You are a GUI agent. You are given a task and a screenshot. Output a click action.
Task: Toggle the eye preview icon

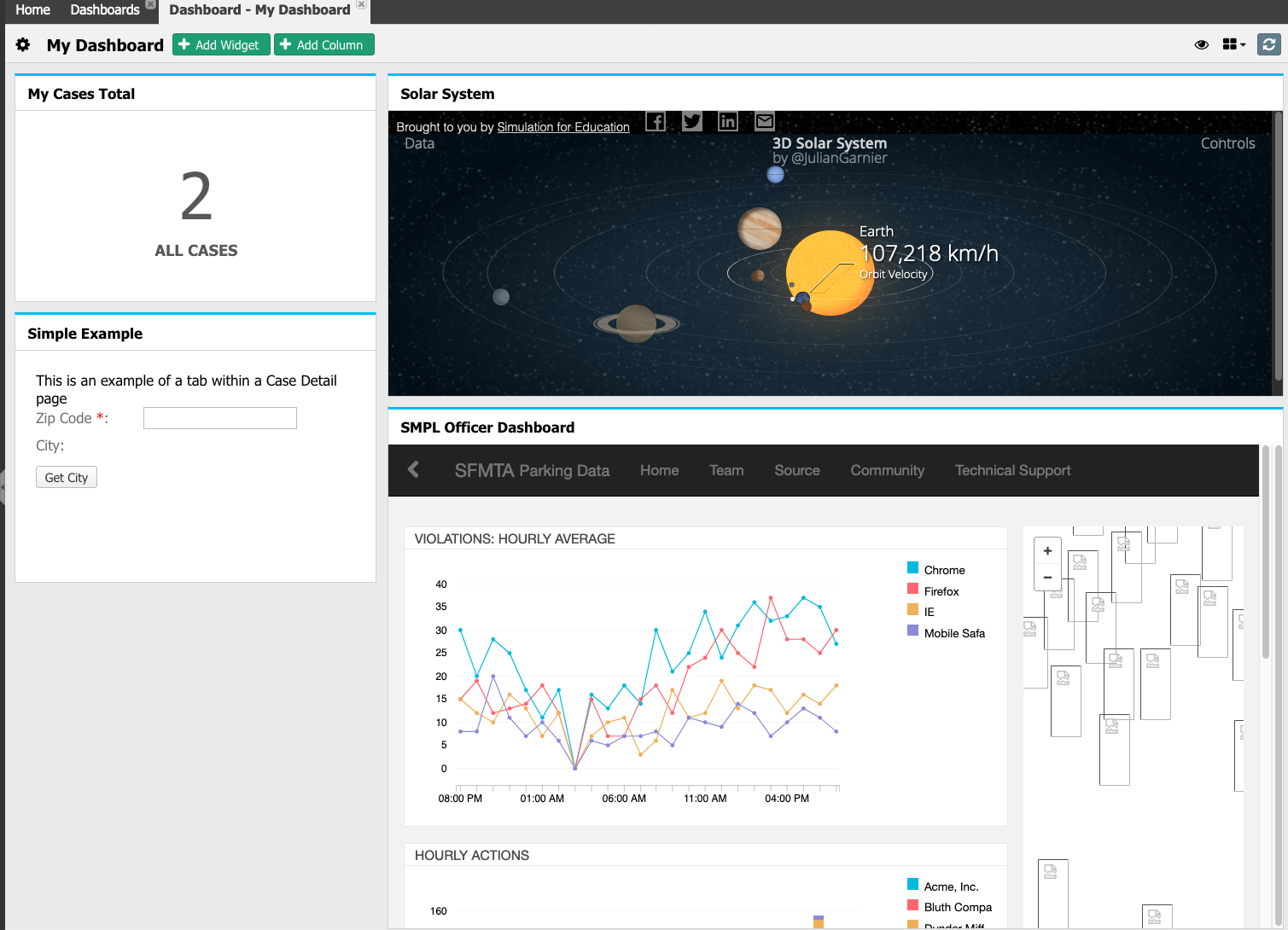(x=1201, y=44)
